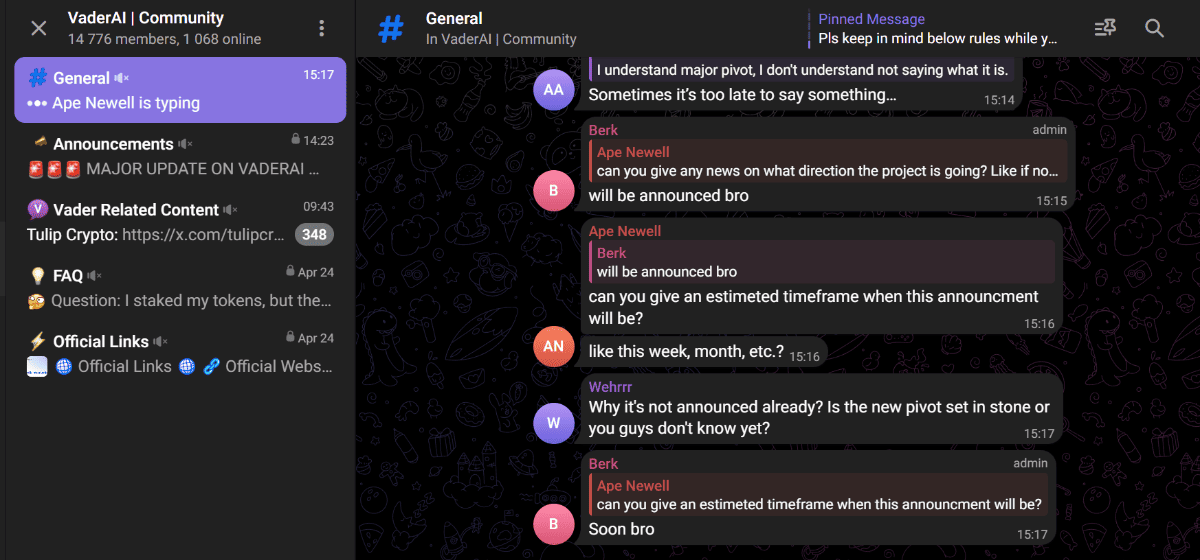1200x560 pixels.
Task: Open the Announcements topic
Action: (x=180, y=156)
